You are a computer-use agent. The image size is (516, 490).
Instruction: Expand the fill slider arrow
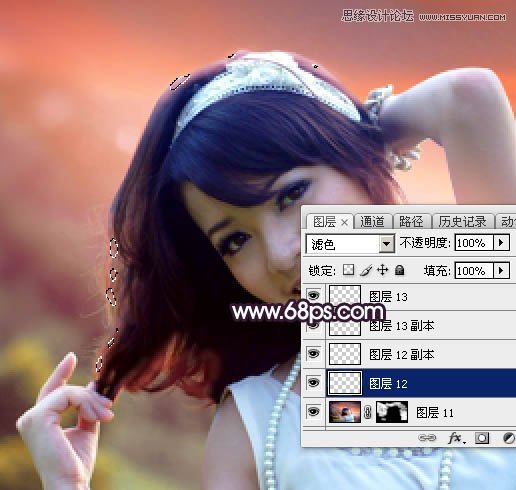[501, 270]
